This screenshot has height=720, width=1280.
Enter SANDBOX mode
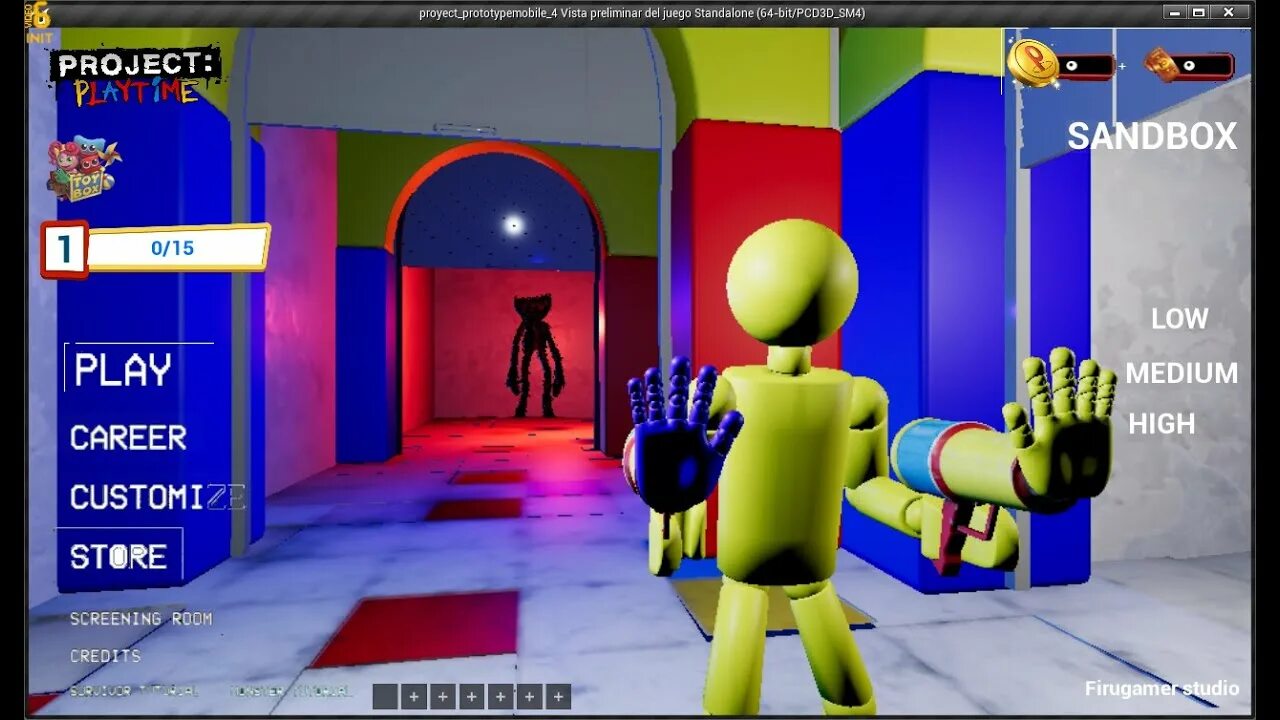click(x=1152, y=136)
